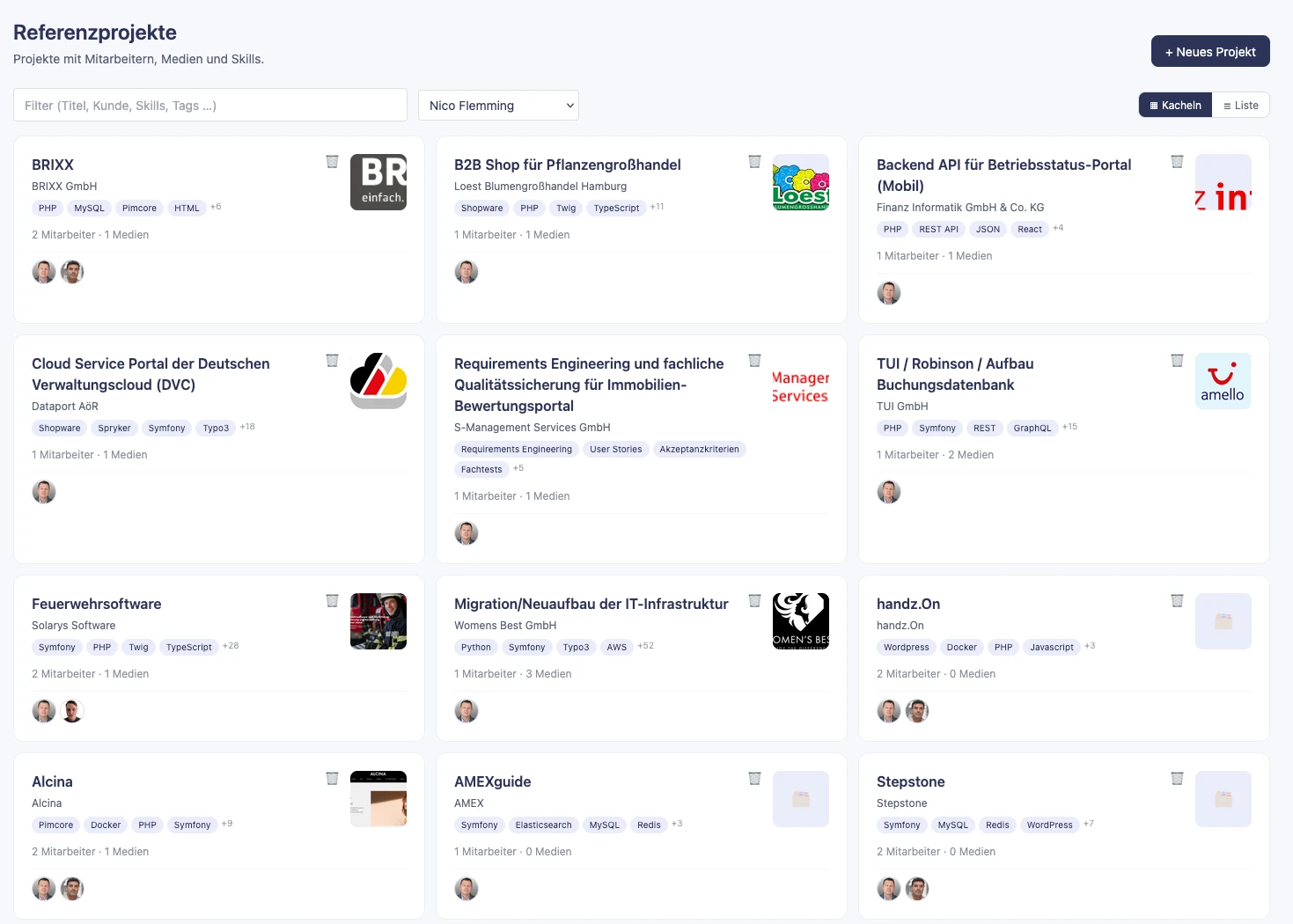The image size is (1293, 924).
Task: Focus the Filter (Titel, Kunde, Skills, Tags) field
Action: pyautogui.click(x=210, y=106)
